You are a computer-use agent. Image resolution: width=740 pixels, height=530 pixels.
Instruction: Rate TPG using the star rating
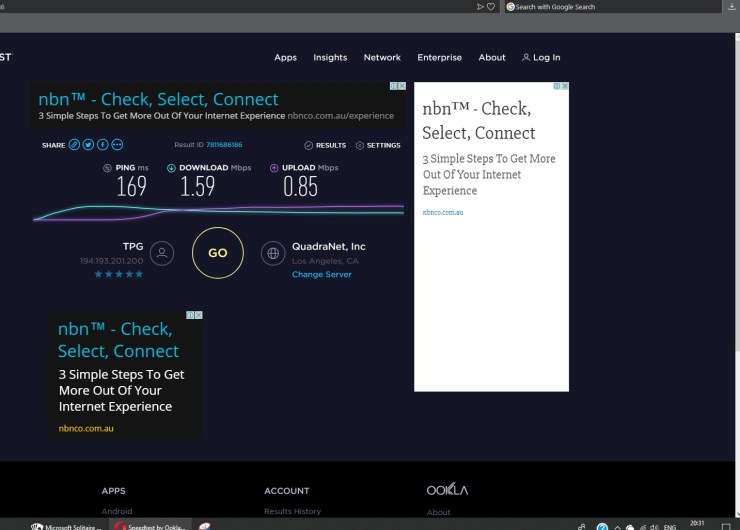[x=118, y=274]
